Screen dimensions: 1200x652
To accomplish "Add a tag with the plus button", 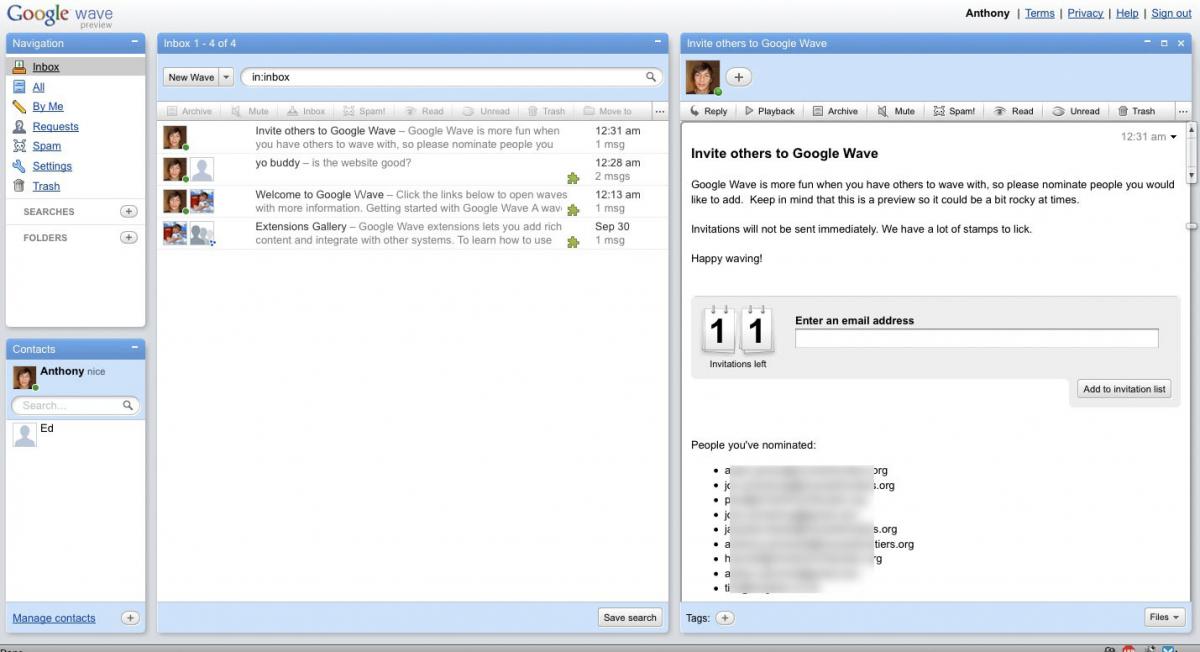I will [x=725, y=618].
